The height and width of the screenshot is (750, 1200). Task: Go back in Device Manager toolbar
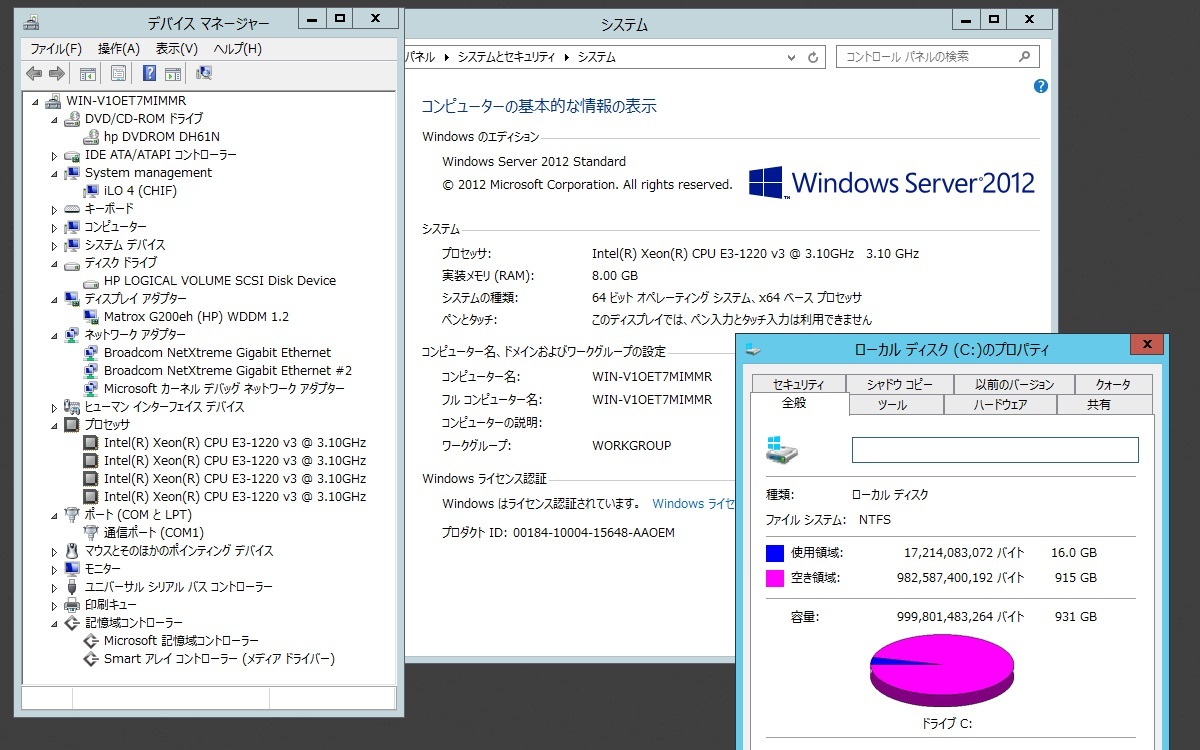pos(34,73)
